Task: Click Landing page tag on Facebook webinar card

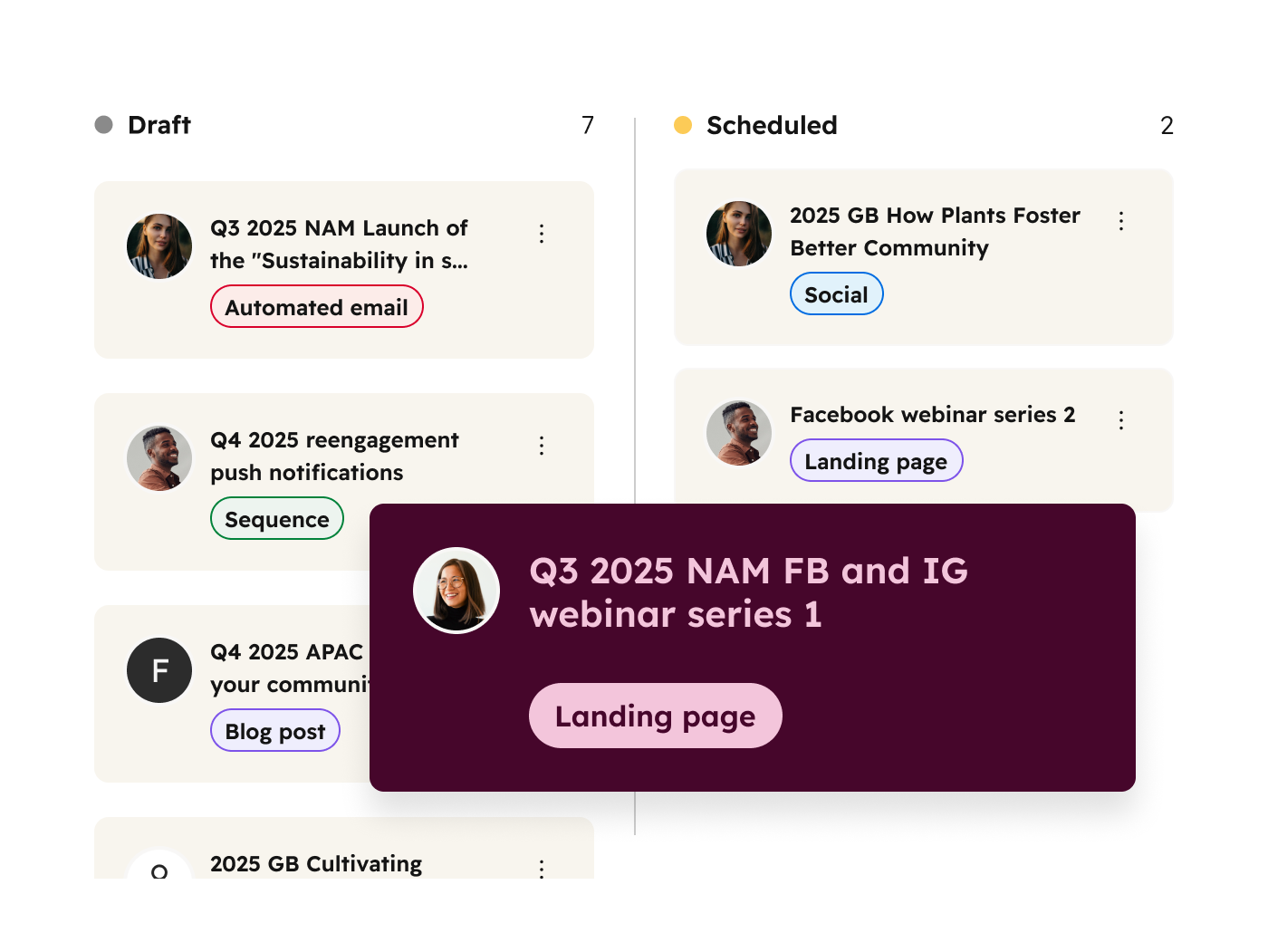Action: [876, 461]
